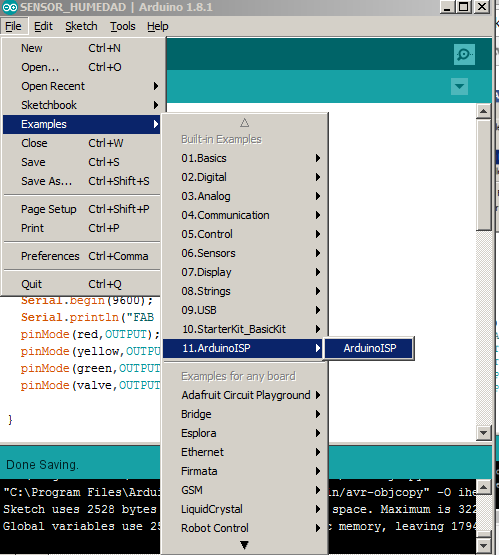Viewport: 499px width, 555px height.
Task: Choose Save from the File menu
Action: (x=82, y=162)
